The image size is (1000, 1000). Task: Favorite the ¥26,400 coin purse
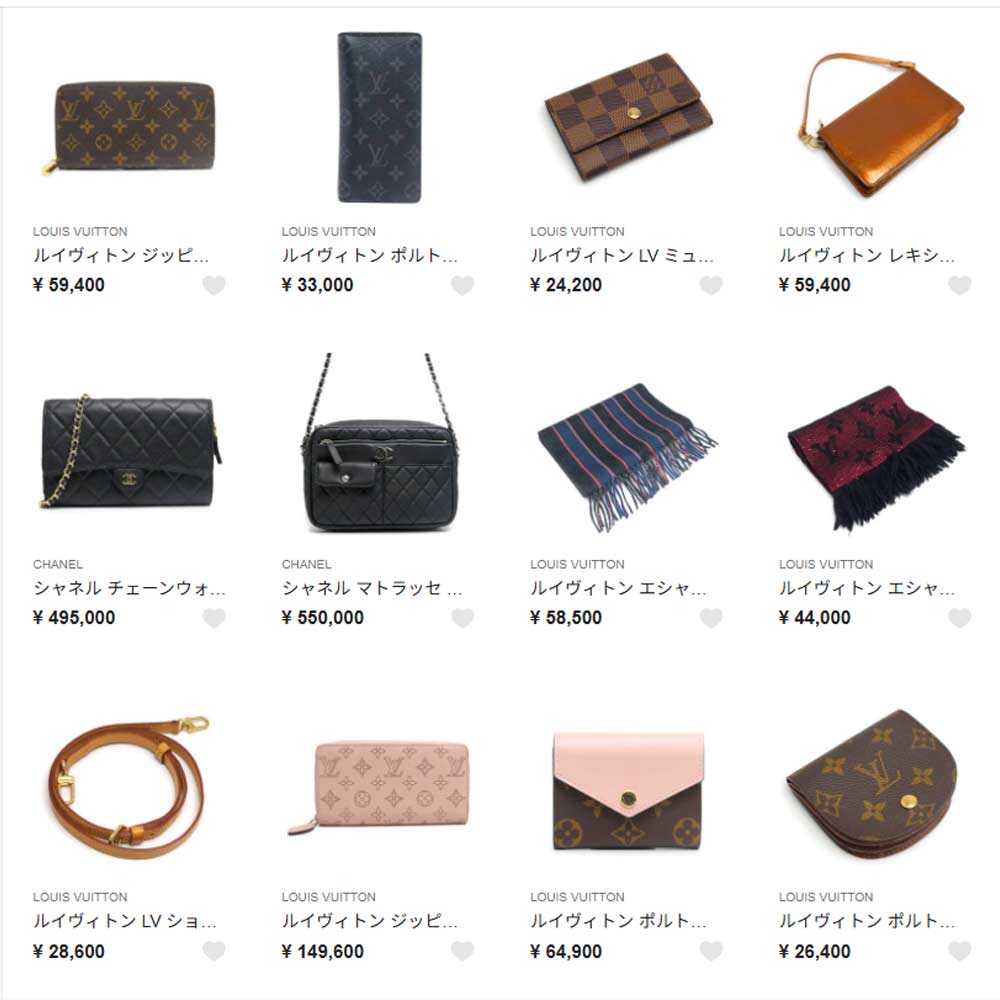[960, 951]
